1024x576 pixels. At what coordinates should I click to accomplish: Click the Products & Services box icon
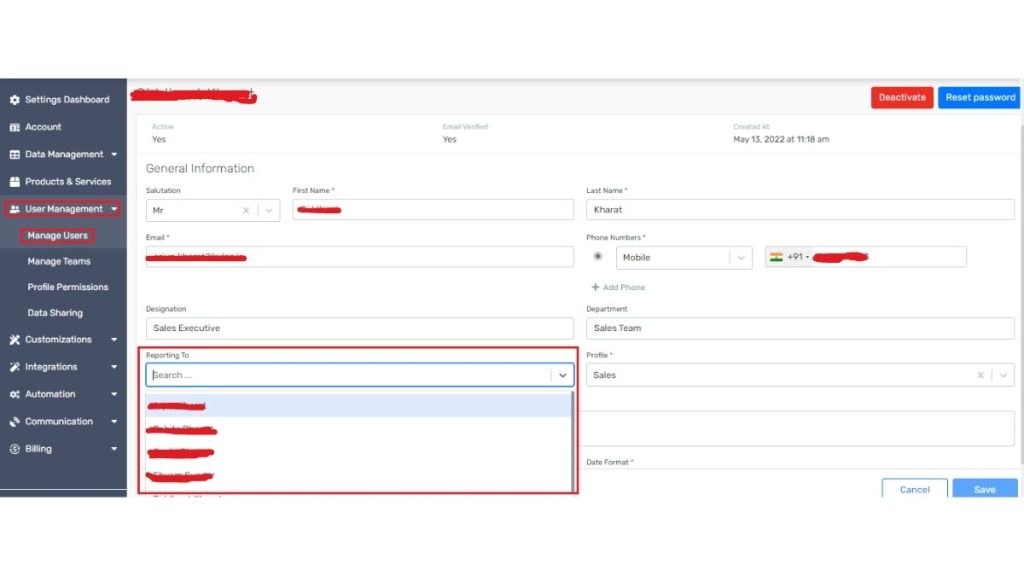[15, 182]
